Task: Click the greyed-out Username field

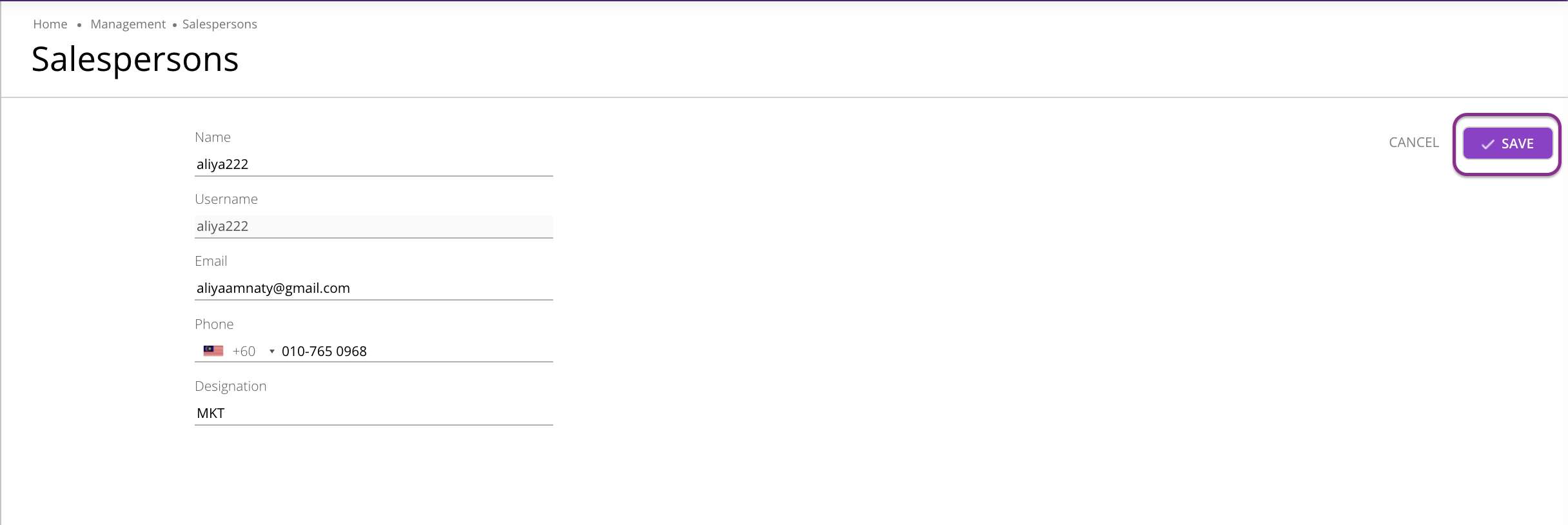Action: (374, 226)
